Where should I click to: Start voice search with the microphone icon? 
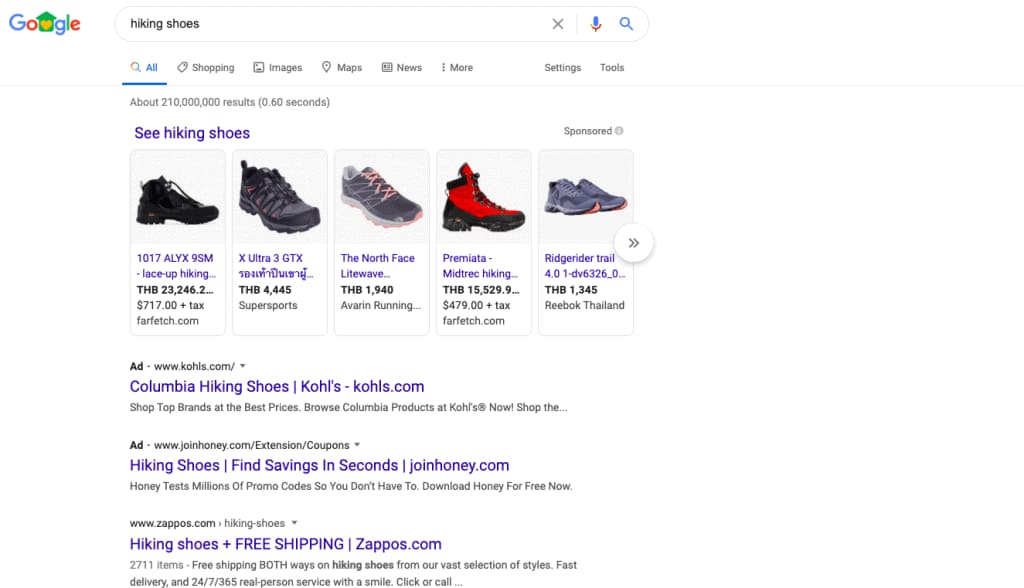596,24
